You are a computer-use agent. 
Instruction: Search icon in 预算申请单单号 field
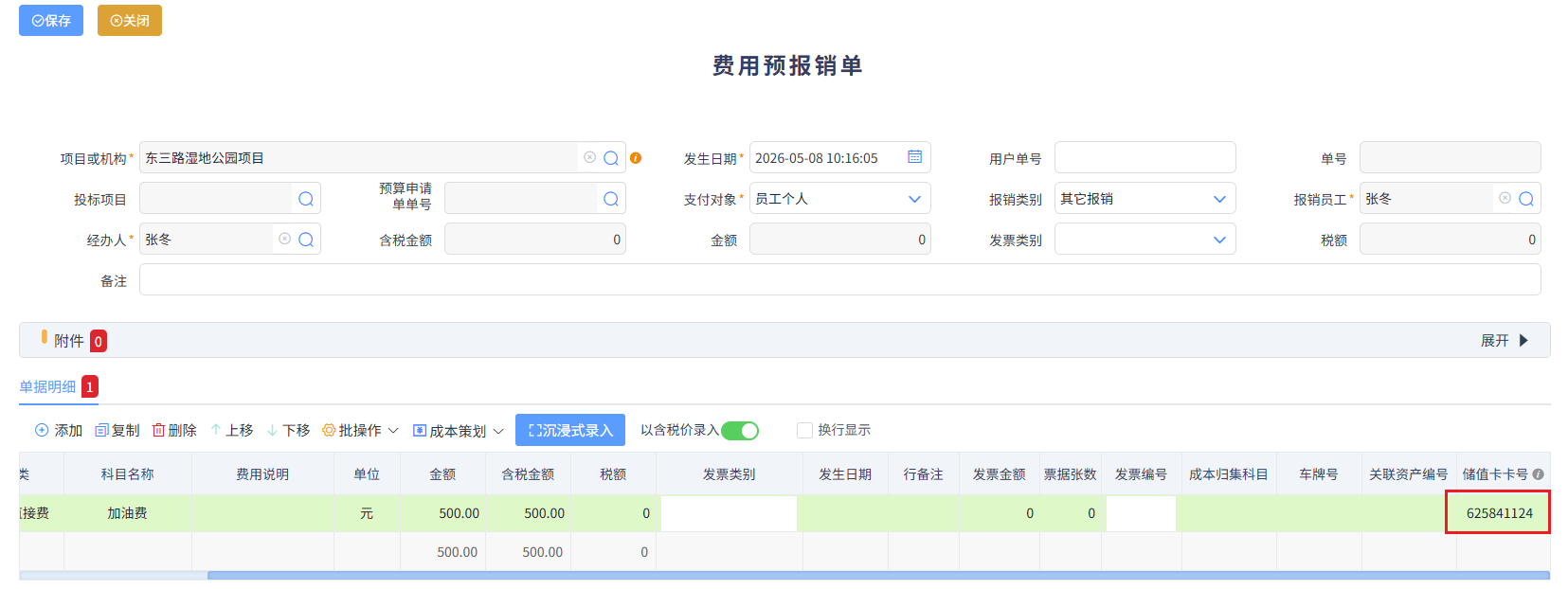[x=611, y=199]
